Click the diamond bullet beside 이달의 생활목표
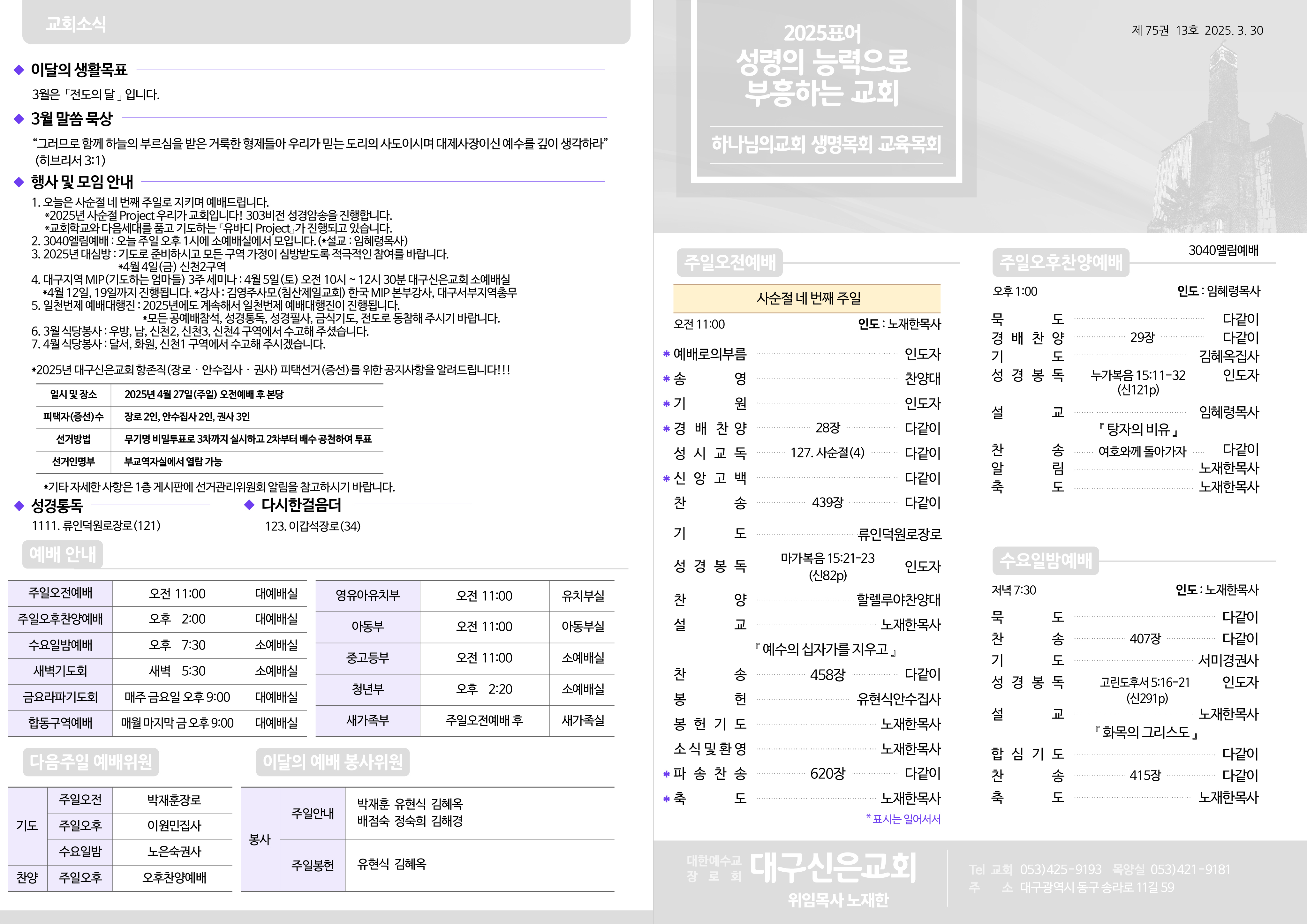Screen dimensions: 1307x924 click(x=19, y=70)
